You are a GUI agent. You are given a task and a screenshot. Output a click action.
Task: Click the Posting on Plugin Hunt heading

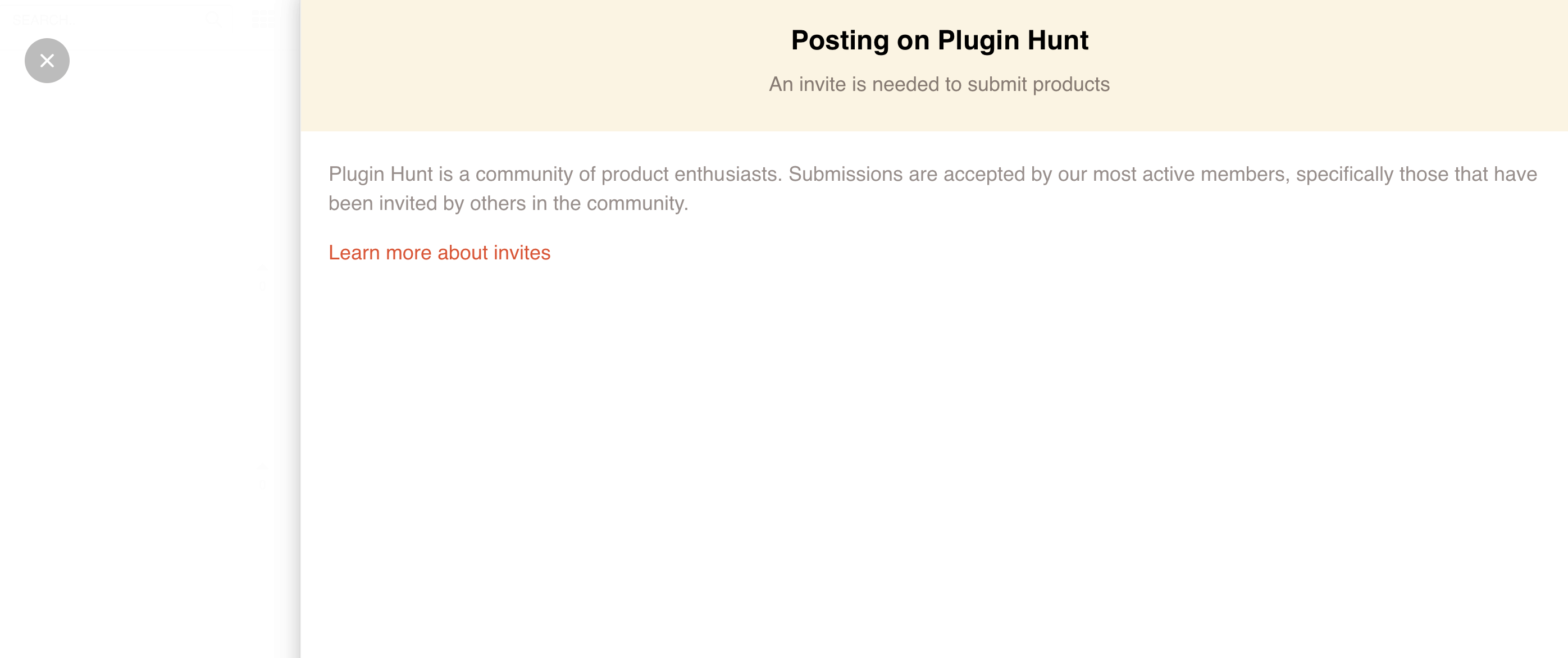[x=939, y=40]
